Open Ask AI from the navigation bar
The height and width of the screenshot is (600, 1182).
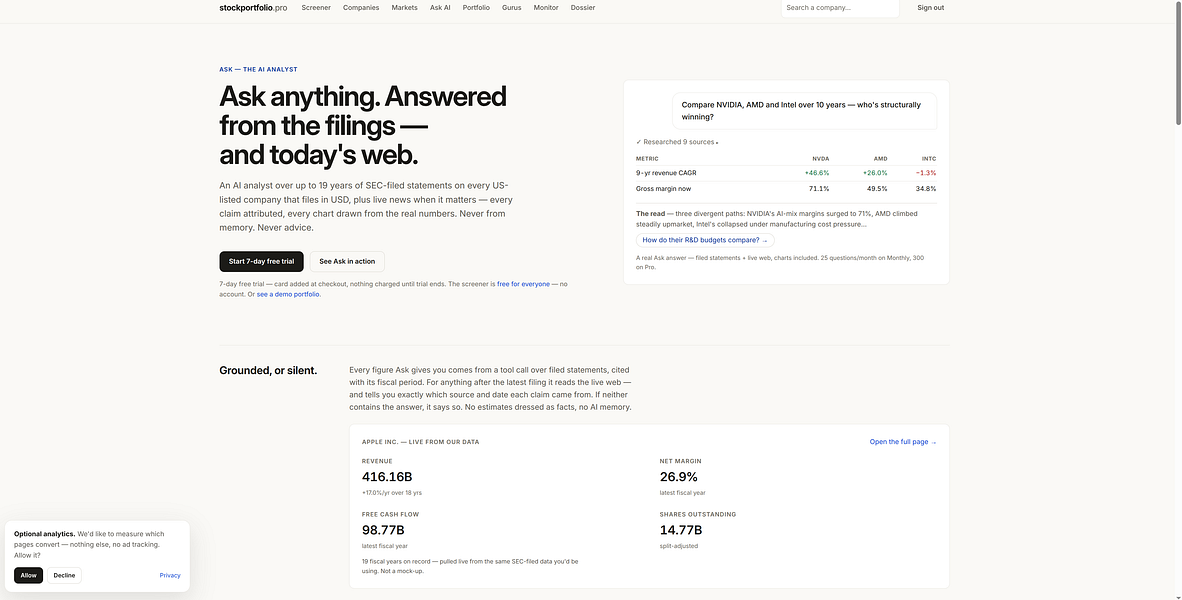(x=440, y=8)
